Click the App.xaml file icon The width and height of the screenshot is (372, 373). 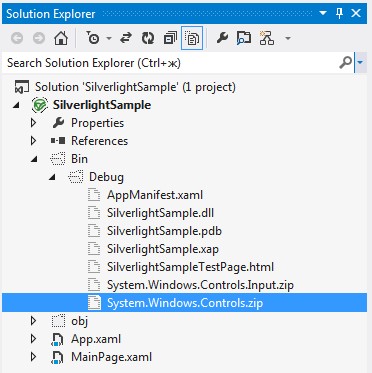58,339
